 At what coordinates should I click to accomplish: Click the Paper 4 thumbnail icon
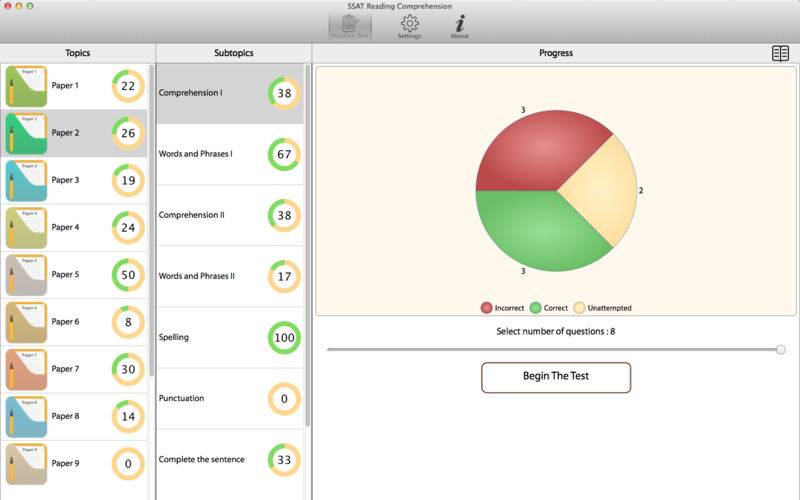pyautogui.click(x=26, y=228)
